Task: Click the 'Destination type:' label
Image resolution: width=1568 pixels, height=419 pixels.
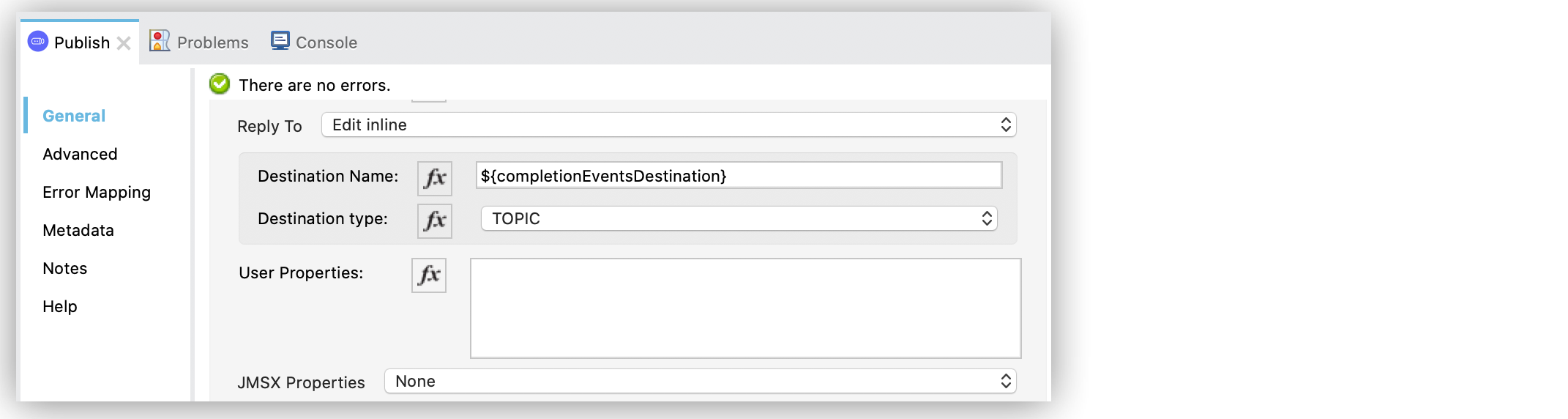Action: tap(323, 218)
